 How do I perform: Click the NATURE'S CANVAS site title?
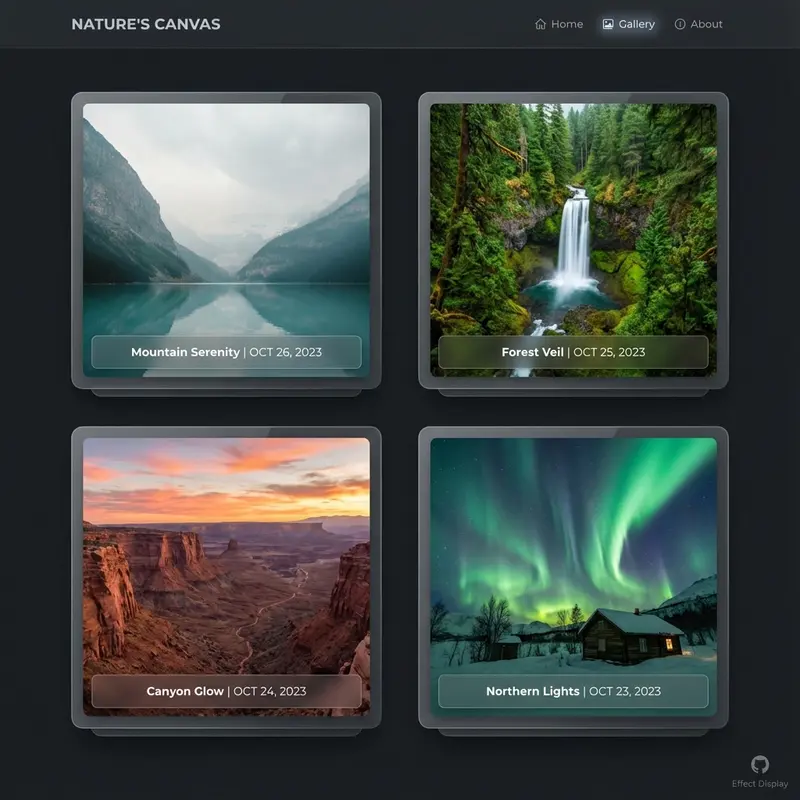[x=146, y=24]
